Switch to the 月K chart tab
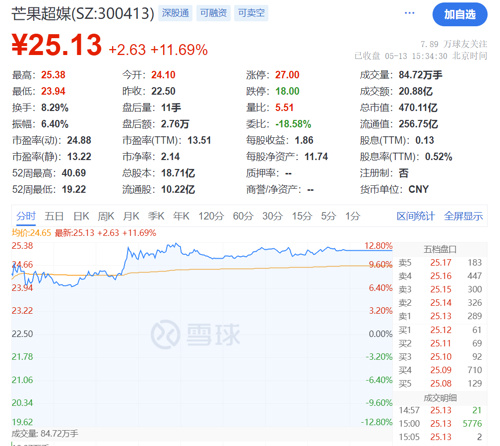 (131, 216)
